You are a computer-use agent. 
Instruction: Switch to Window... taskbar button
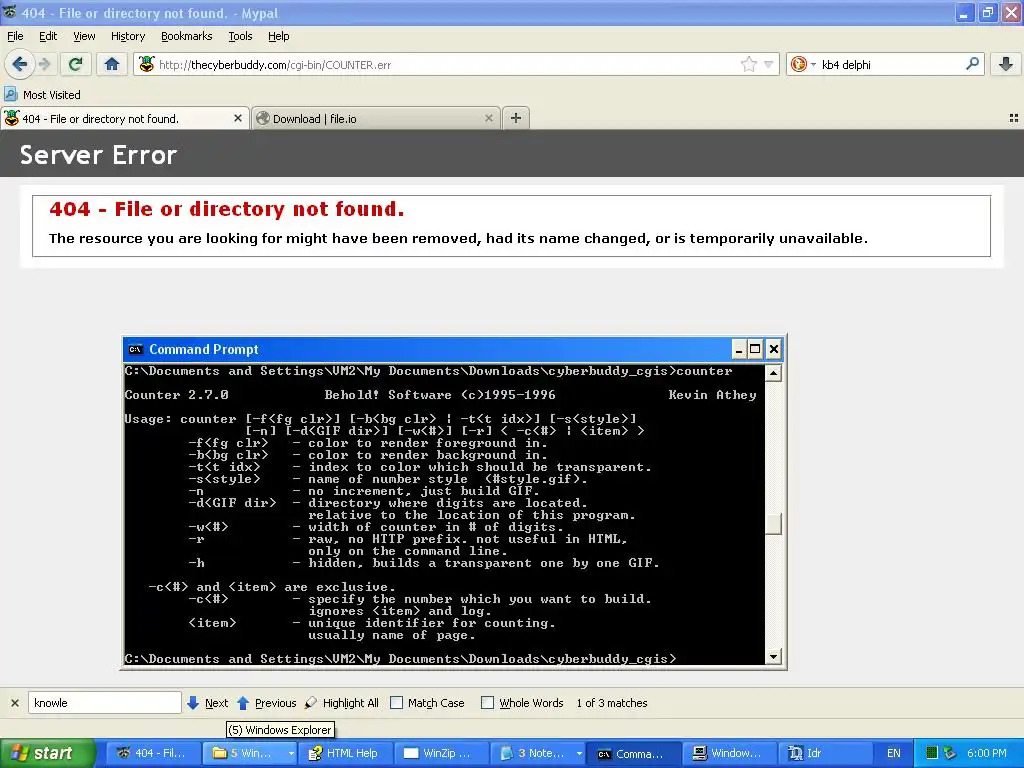coord(729,753)
